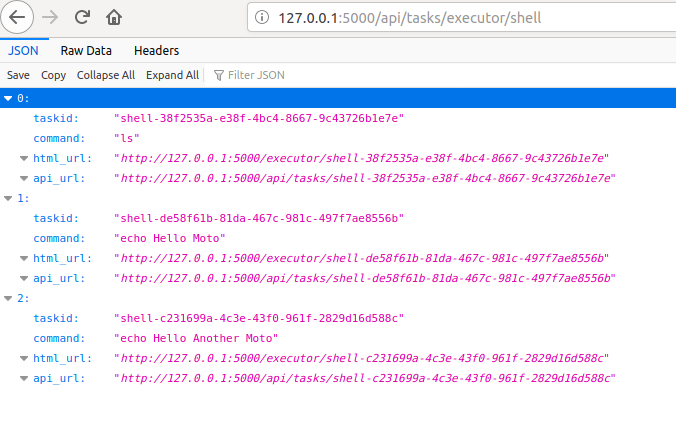Open html_url link ending 9c43726b1e7e

362,158
